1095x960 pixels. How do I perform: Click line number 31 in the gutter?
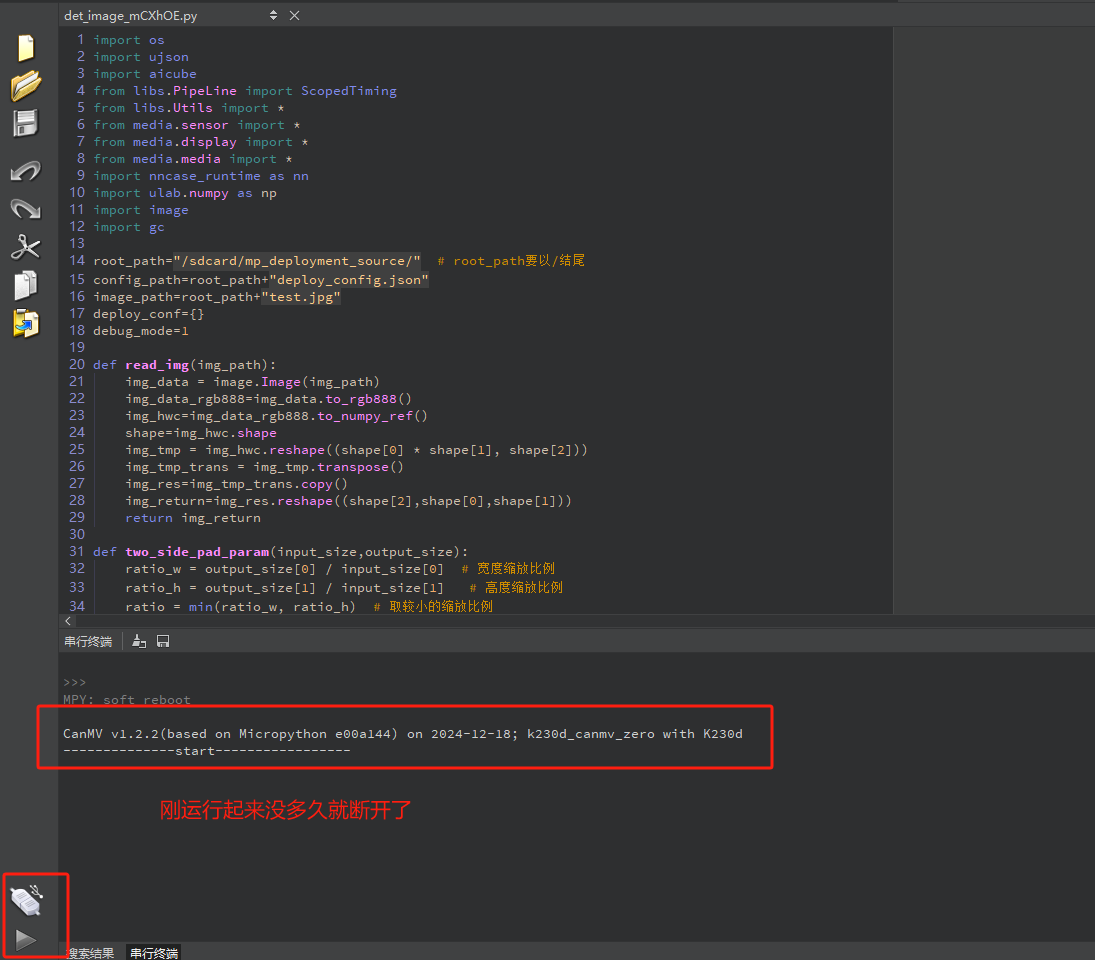pos(76,552)
